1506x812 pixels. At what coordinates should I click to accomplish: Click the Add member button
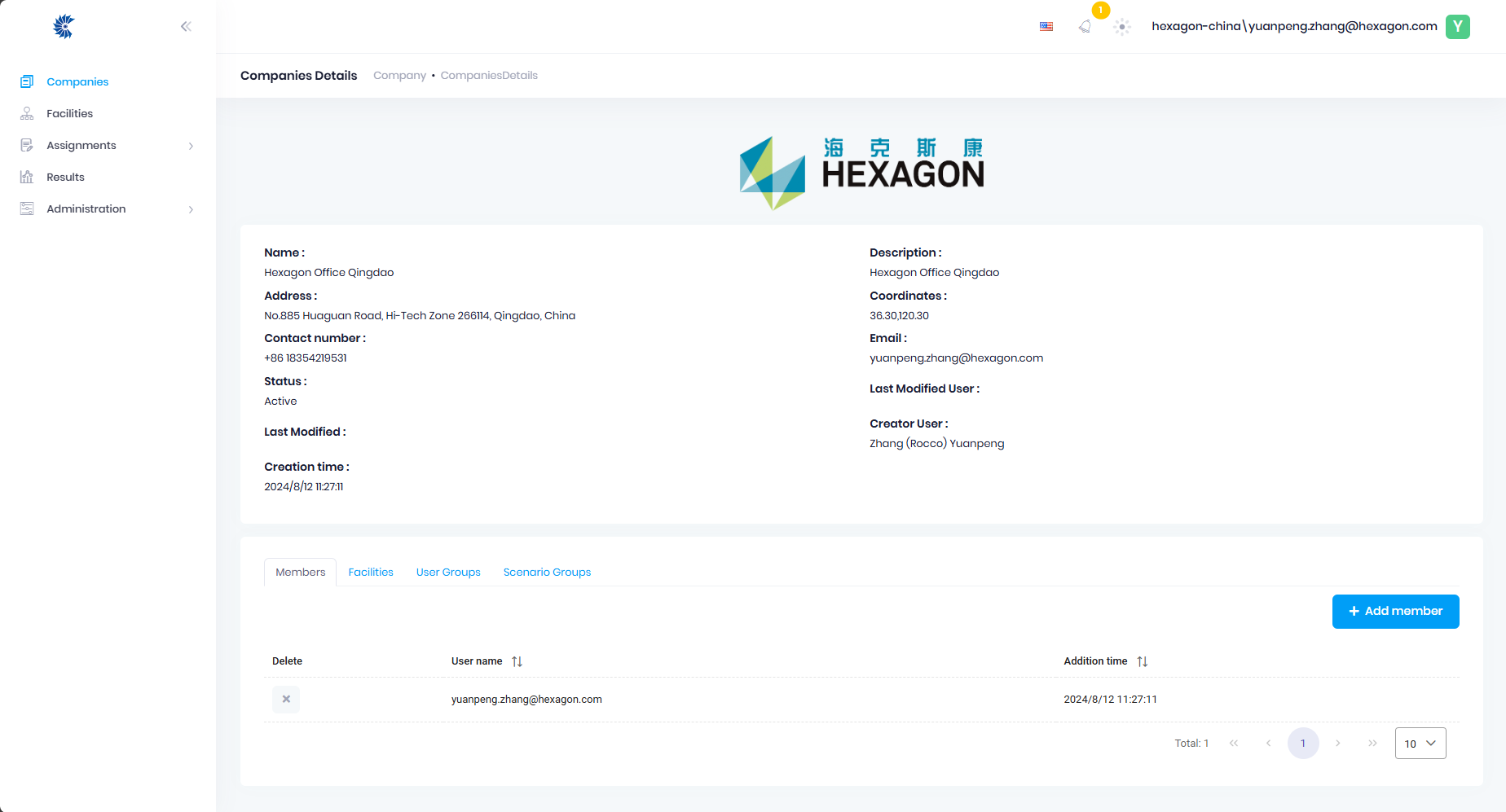(x=1395, y=612)
